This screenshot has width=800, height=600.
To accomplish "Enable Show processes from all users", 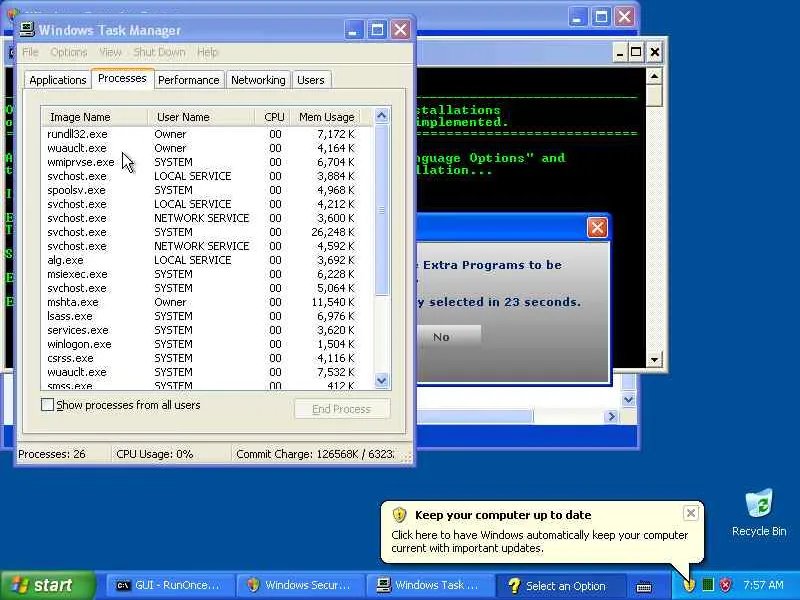I will pos(47,405).
